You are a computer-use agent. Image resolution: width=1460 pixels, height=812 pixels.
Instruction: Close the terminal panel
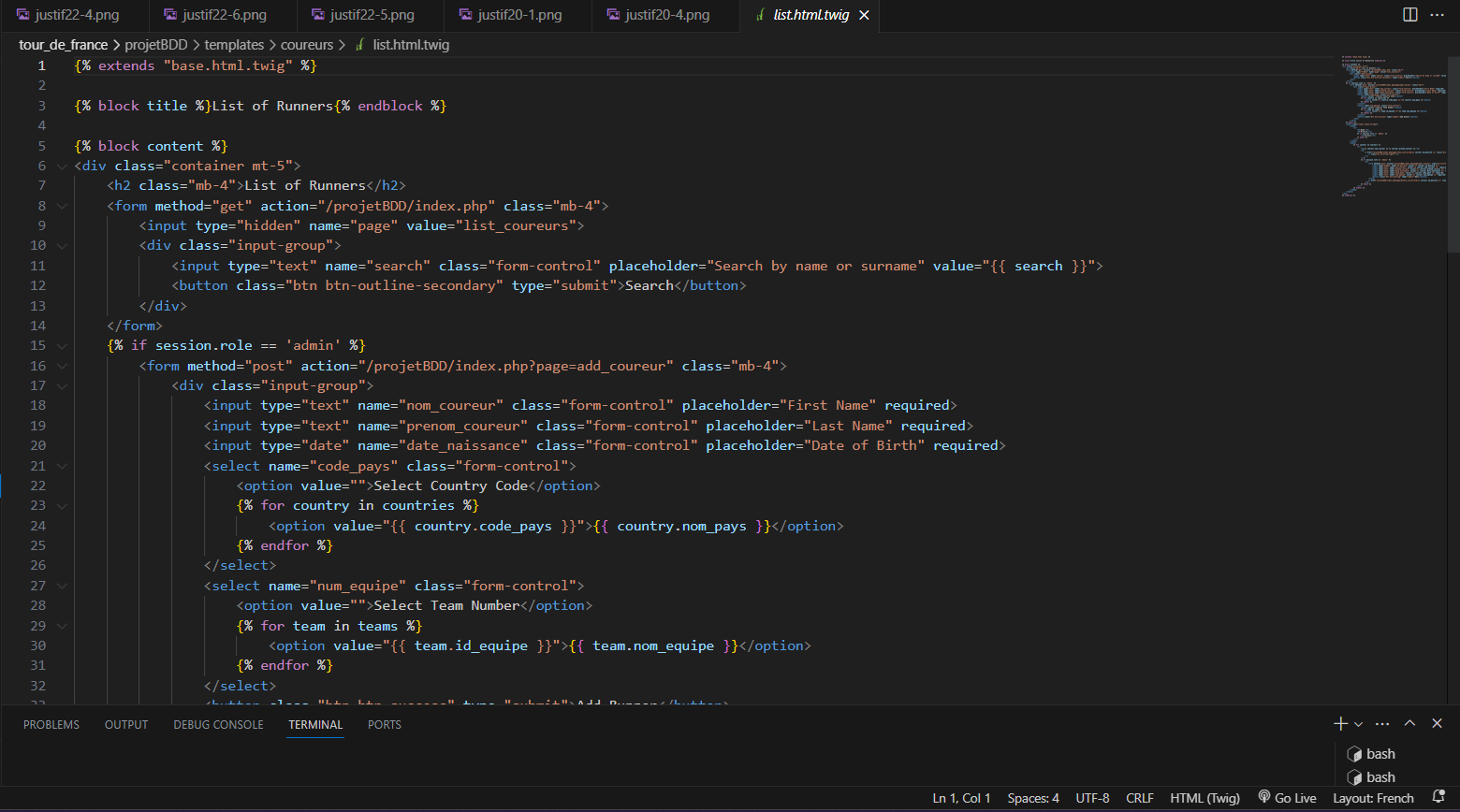click(x=1438, y=723)
